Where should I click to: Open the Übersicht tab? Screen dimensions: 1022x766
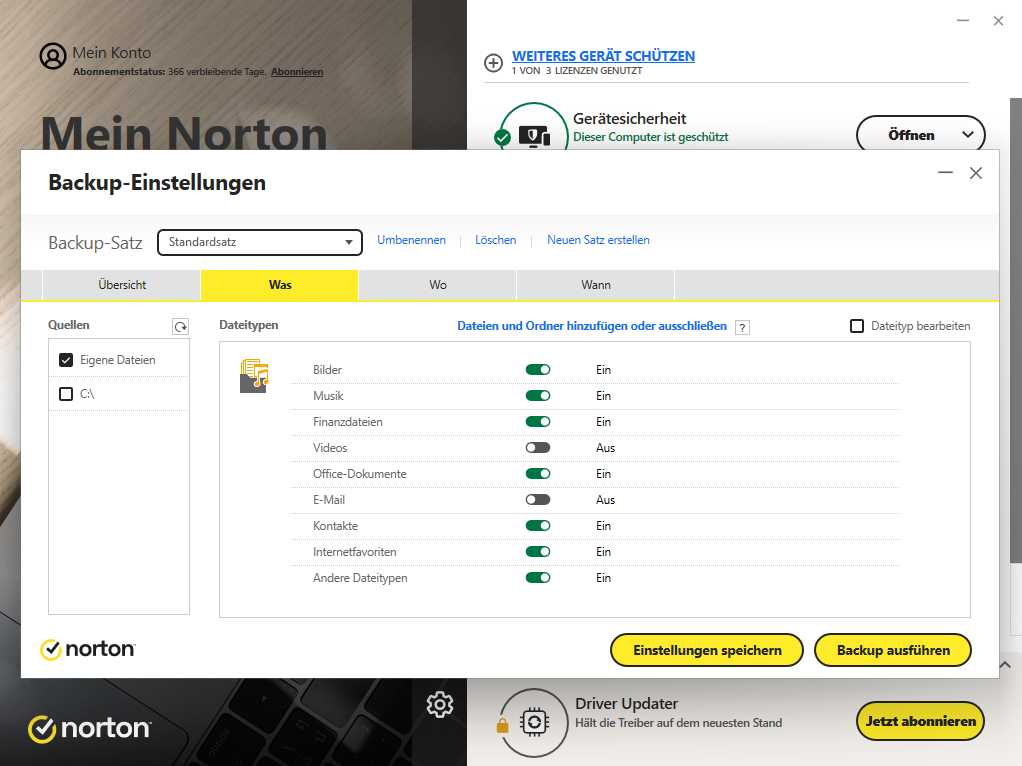(121, 284)
